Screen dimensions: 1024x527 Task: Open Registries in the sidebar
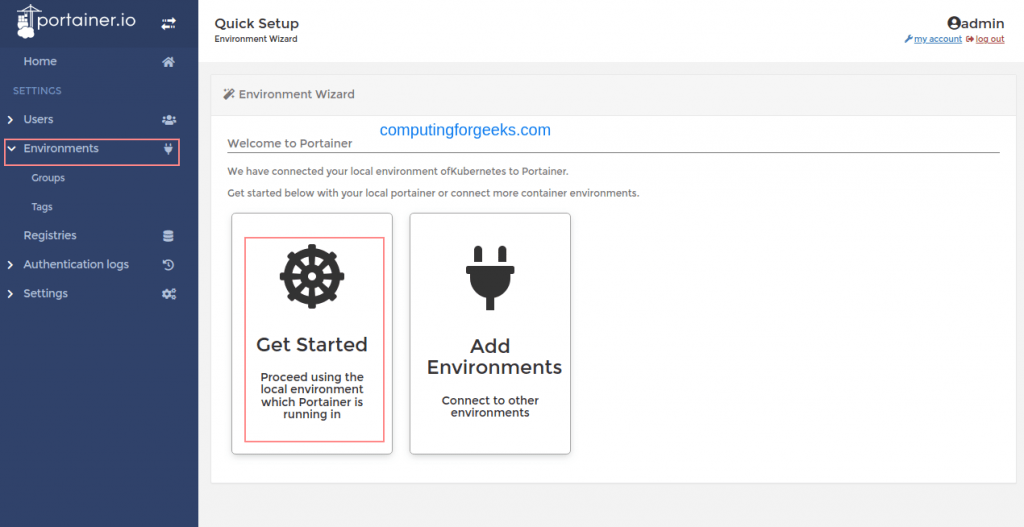tap(50, 235)
